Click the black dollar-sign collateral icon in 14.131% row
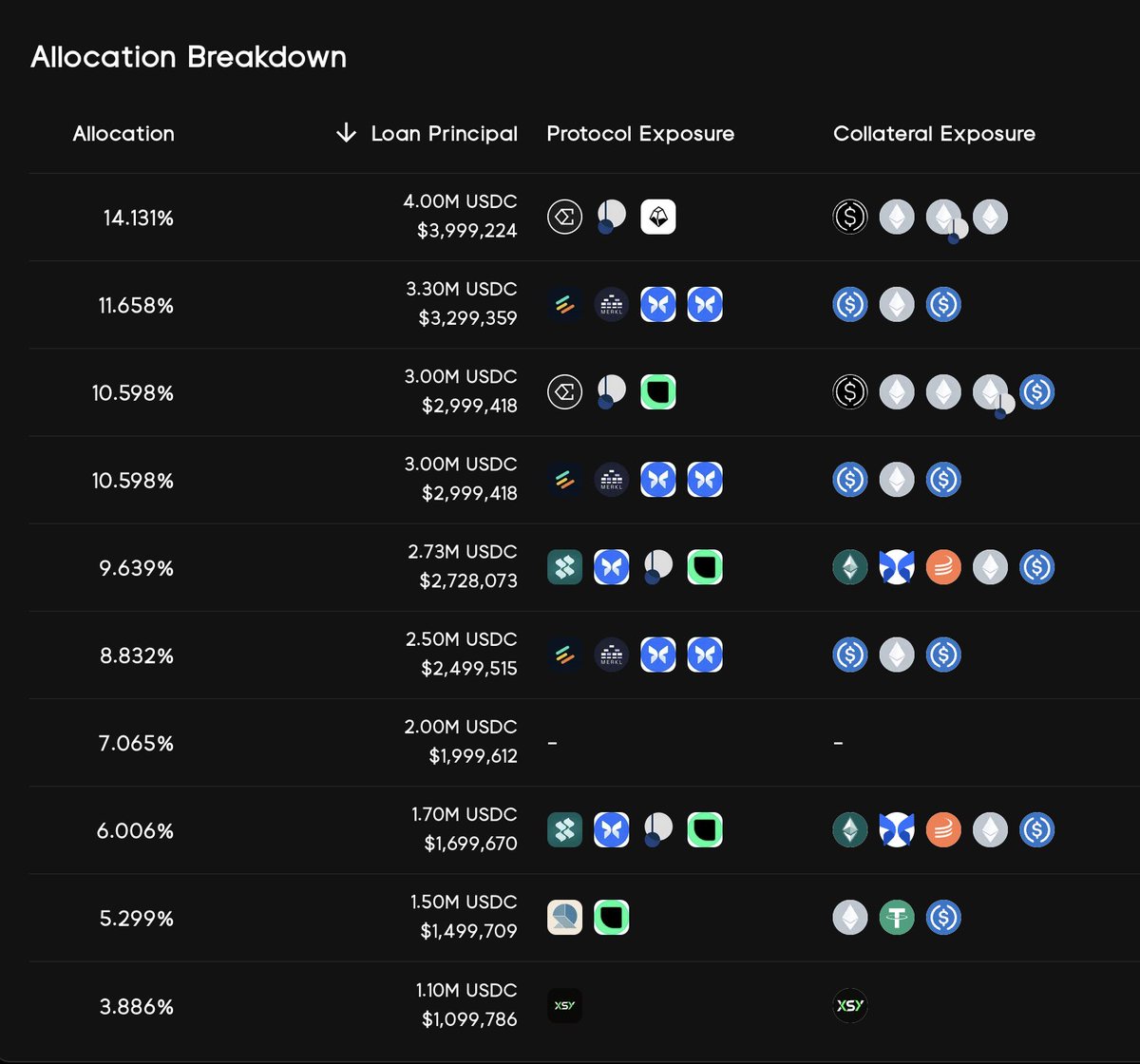Viewport: 1140px width, 1064px height. pyautogui.click(x=850, y=218)
